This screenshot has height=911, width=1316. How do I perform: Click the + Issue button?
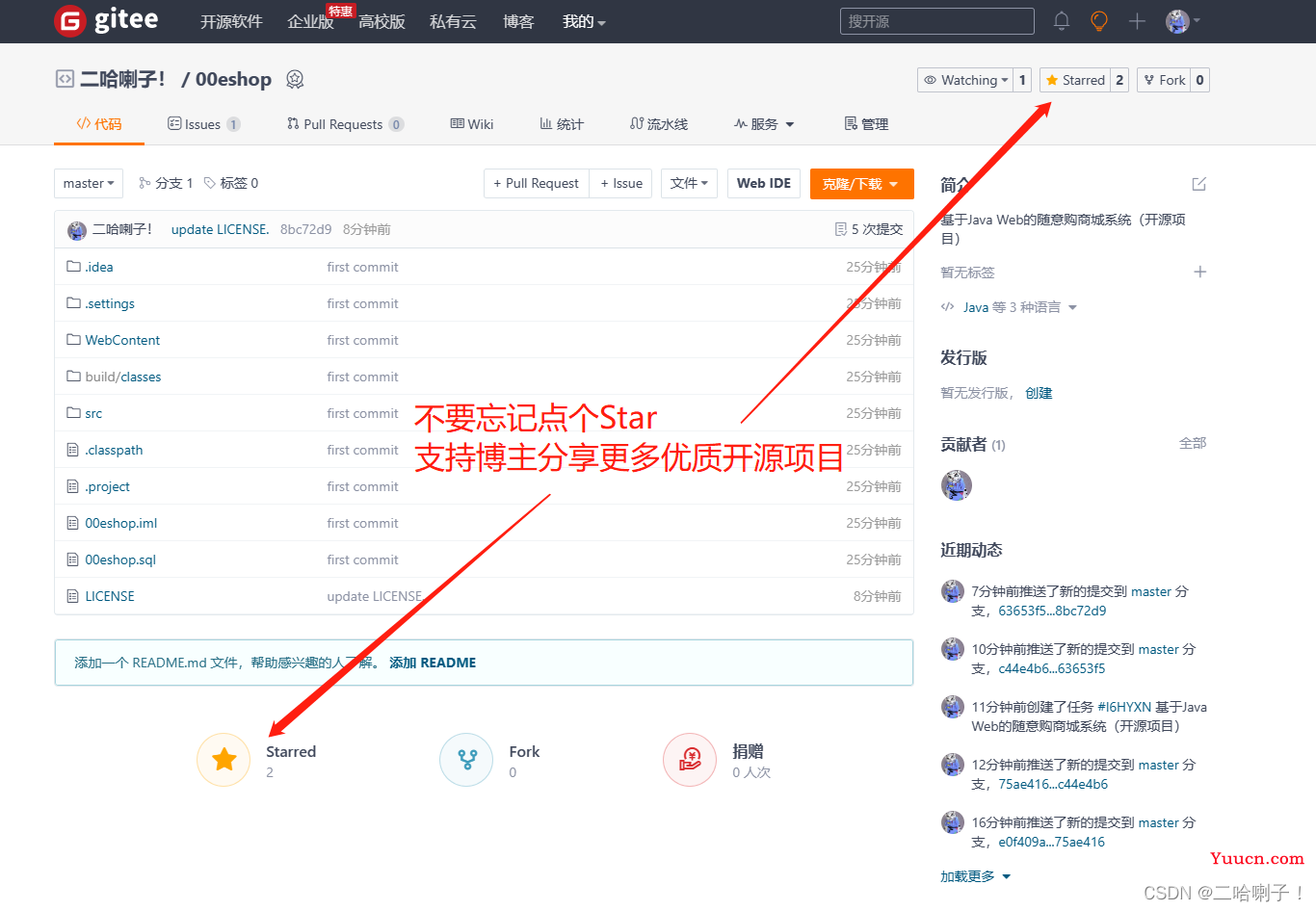pos(621,183)
